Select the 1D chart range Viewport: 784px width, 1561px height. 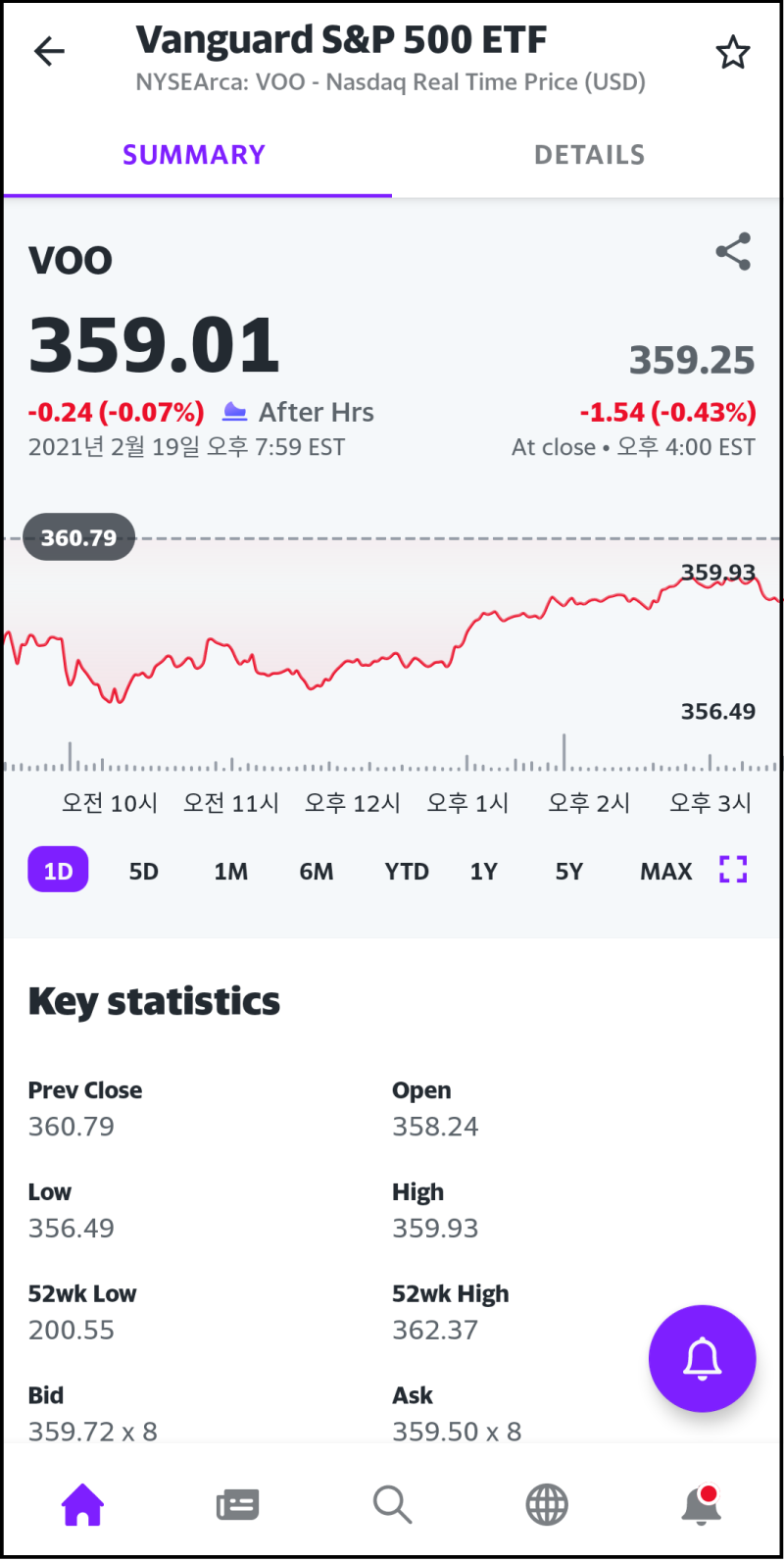pos(59,871)
